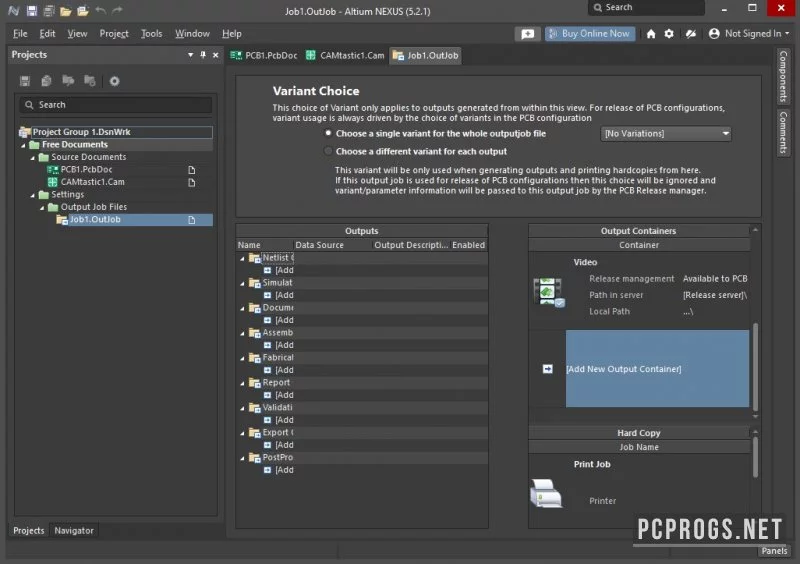Open the feedback message icon
800x564 pixels.
(x=528, y=34)
